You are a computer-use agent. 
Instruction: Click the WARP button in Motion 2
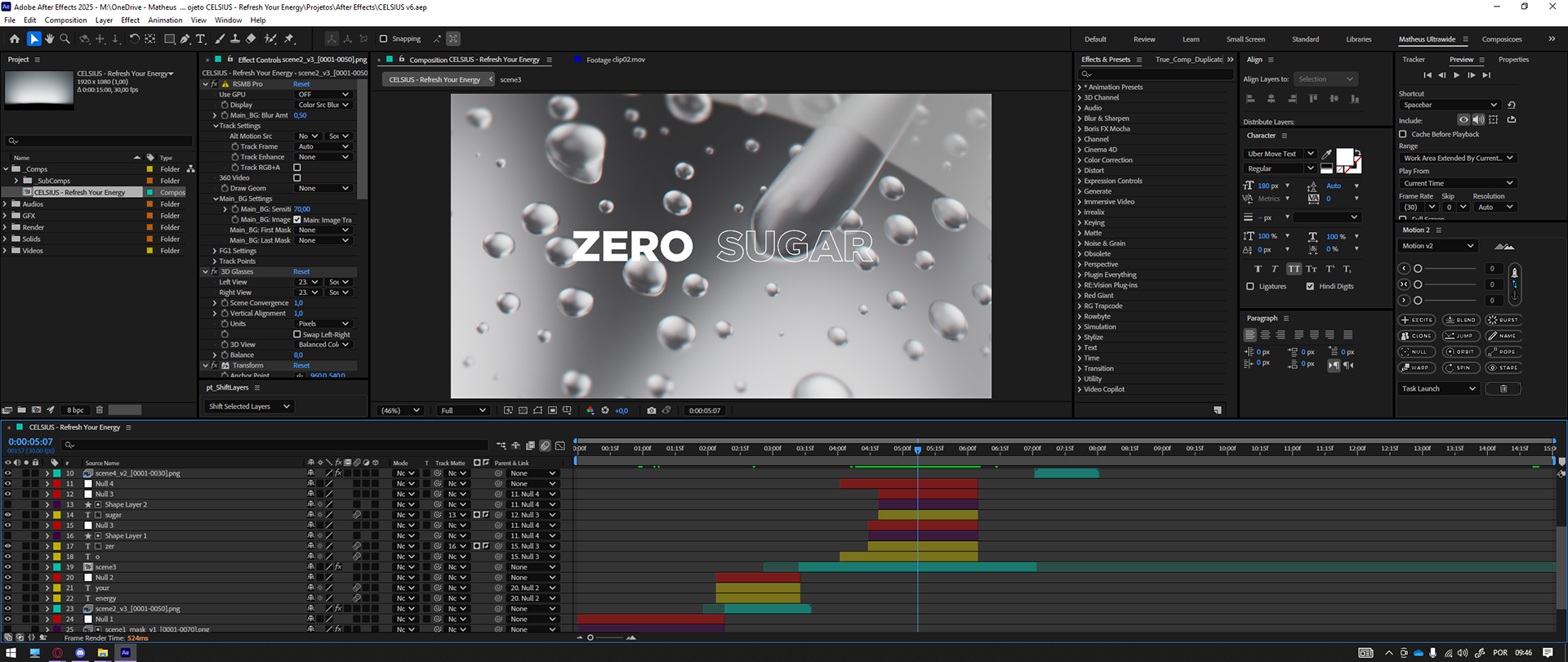click(1417, 368)
